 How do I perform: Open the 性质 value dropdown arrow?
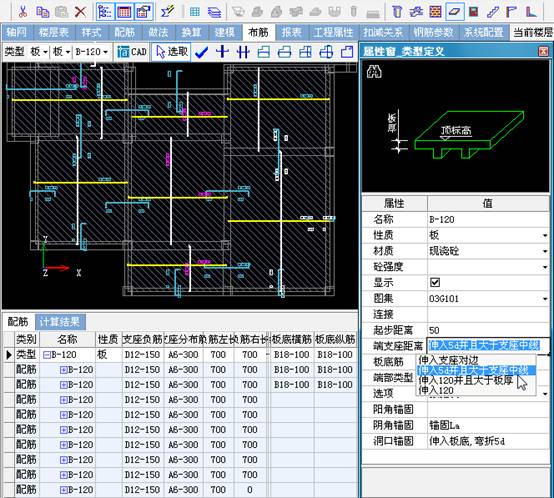[x=545, y=236]
